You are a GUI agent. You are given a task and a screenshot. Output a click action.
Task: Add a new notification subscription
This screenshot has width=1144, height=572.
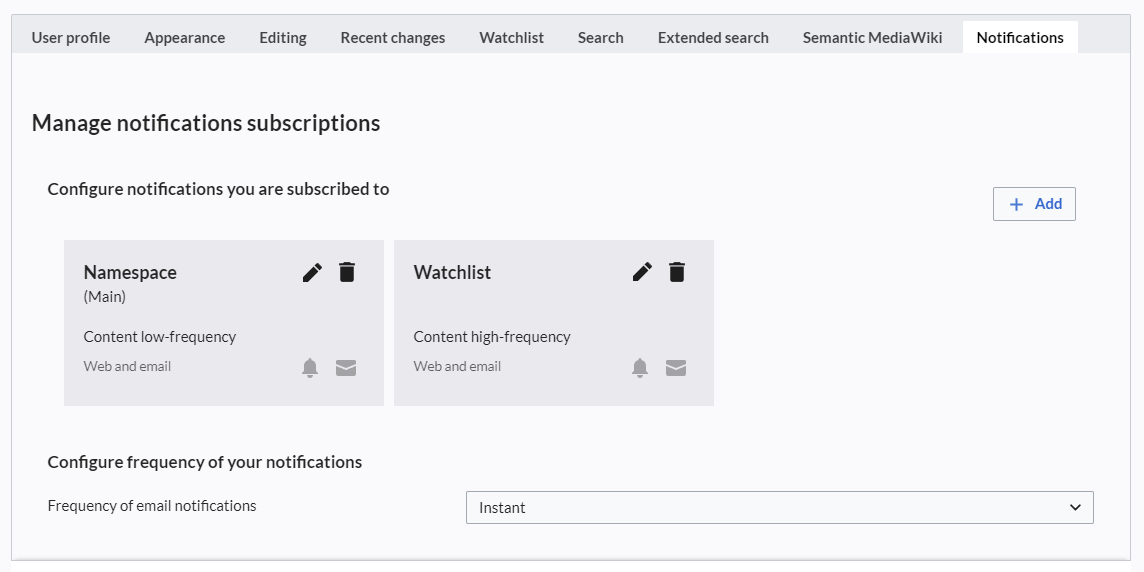click(x=1034, y=204)
